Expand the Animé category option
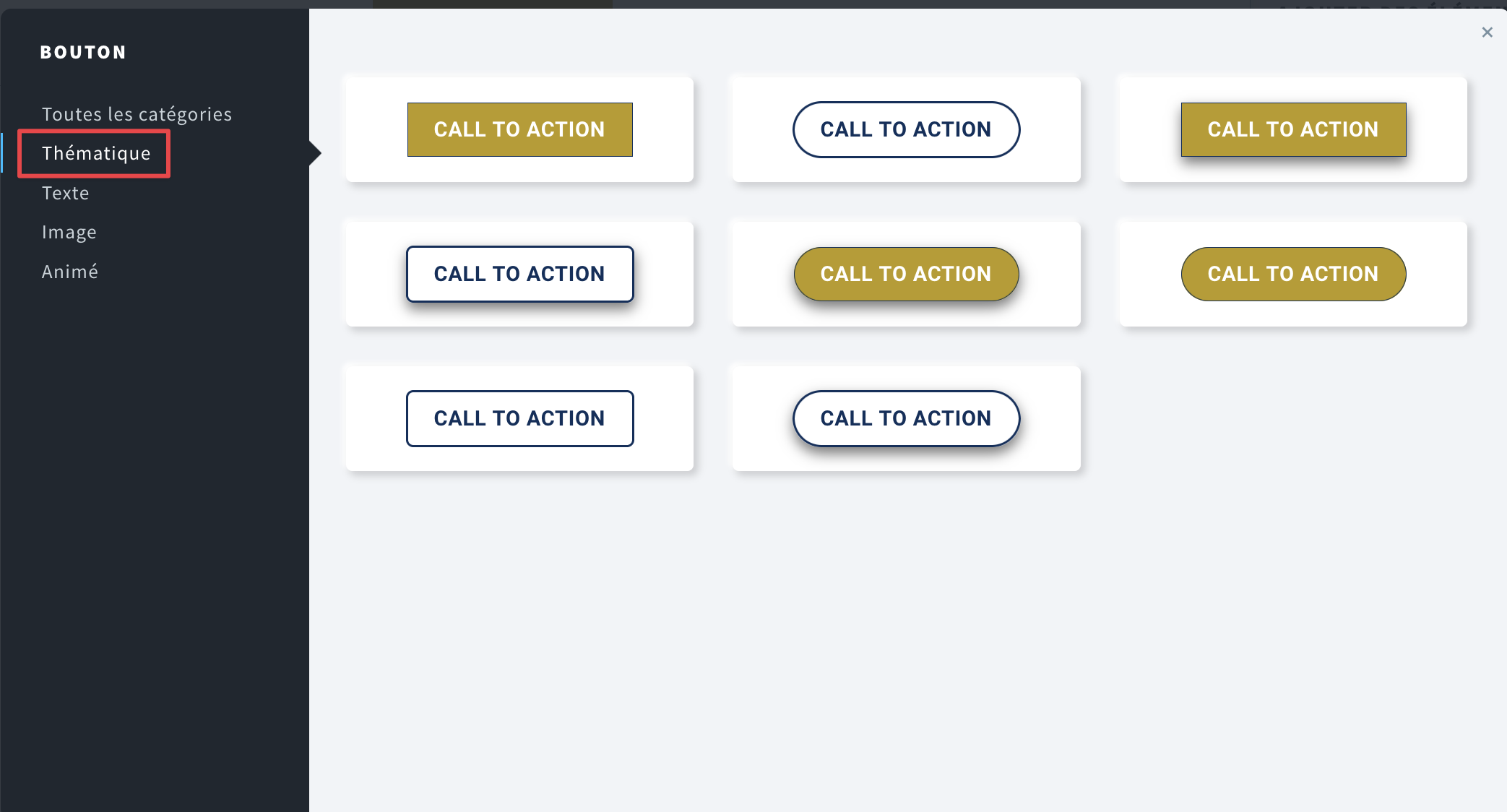 click(69, 270)
